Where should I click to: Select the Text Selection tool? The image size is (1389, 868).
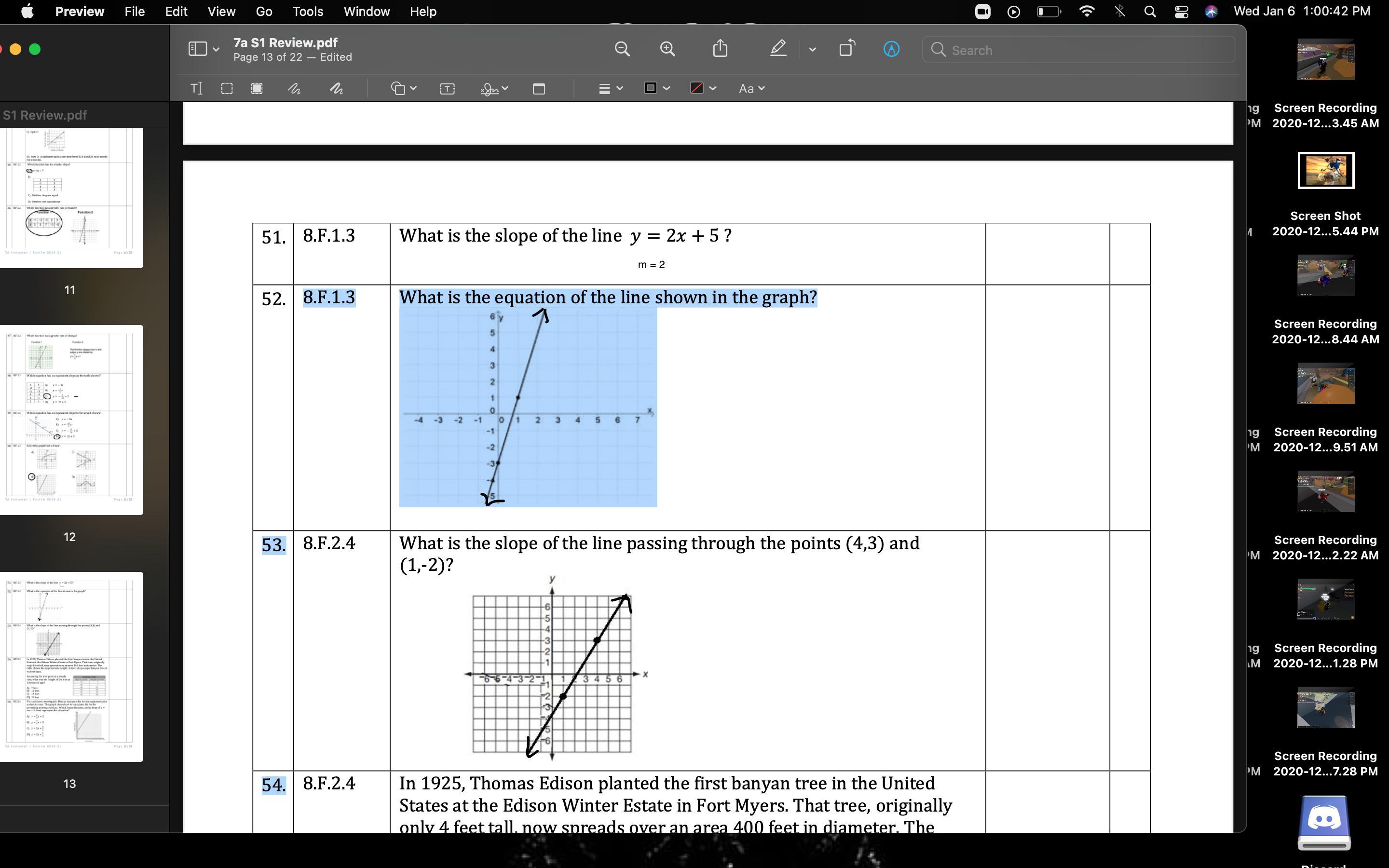coord(196,88)
